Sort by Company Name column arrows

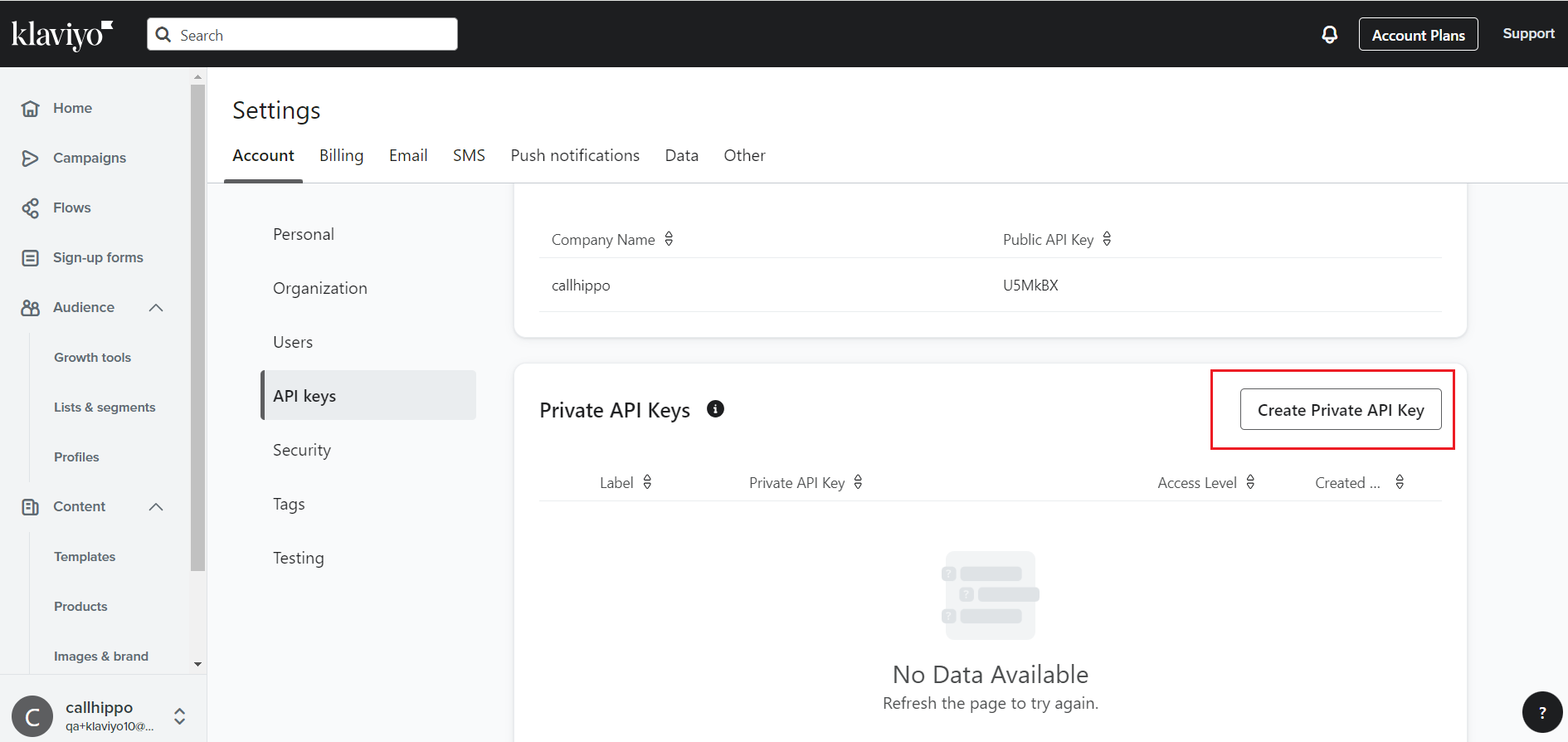(669, 239)
